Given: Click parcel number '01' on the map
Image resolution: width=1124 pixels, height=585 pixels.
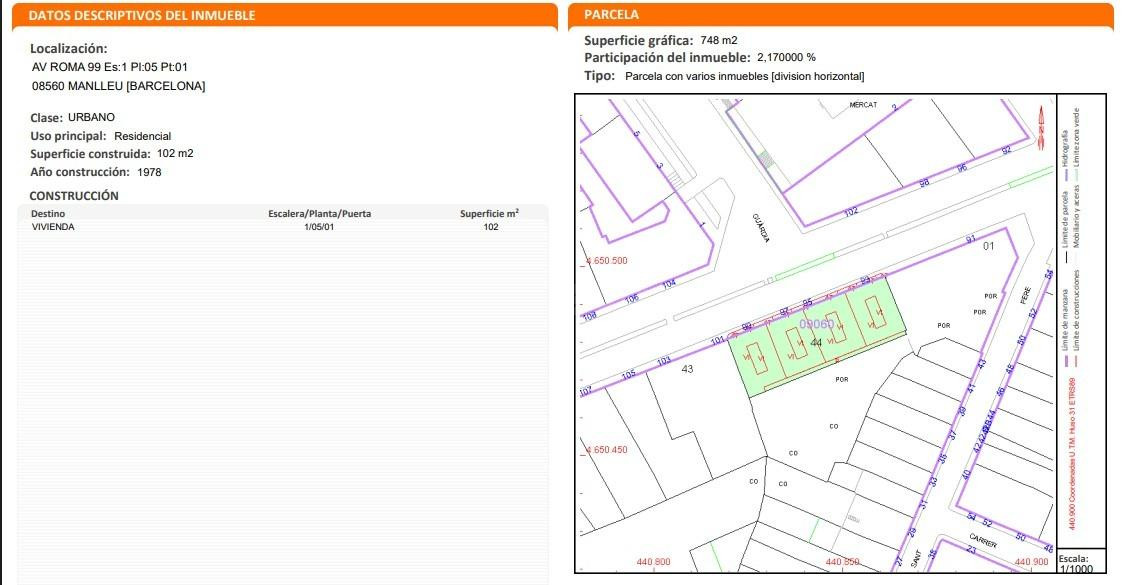Looking at the screenshot, I should point(989,247).
